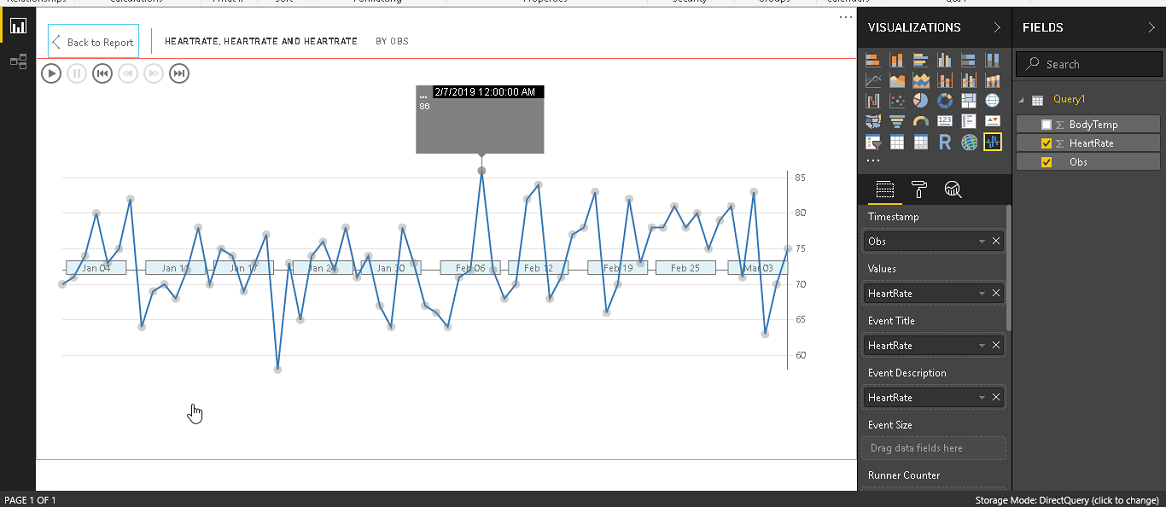The height and width of the screenshot is (507, 1166).
Task: Start playback with the play button
Action: point(51,73)
